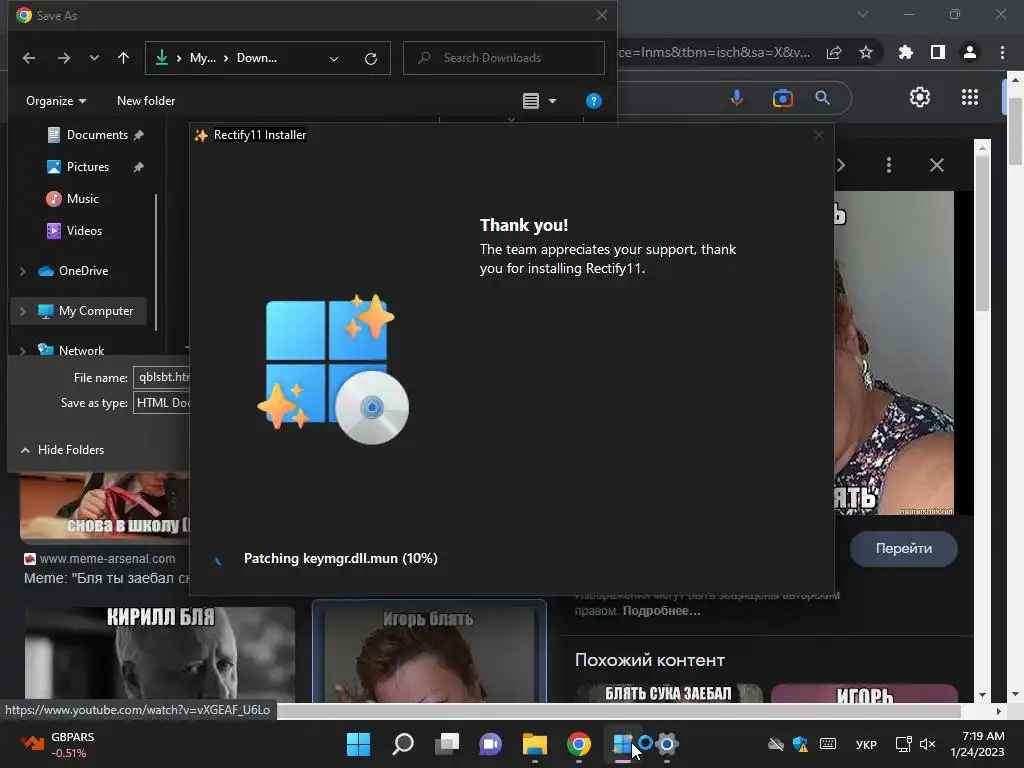
Task: Open the КИРИЛЛ БЛЯ meme thumbnail
Action: (160, 655)
